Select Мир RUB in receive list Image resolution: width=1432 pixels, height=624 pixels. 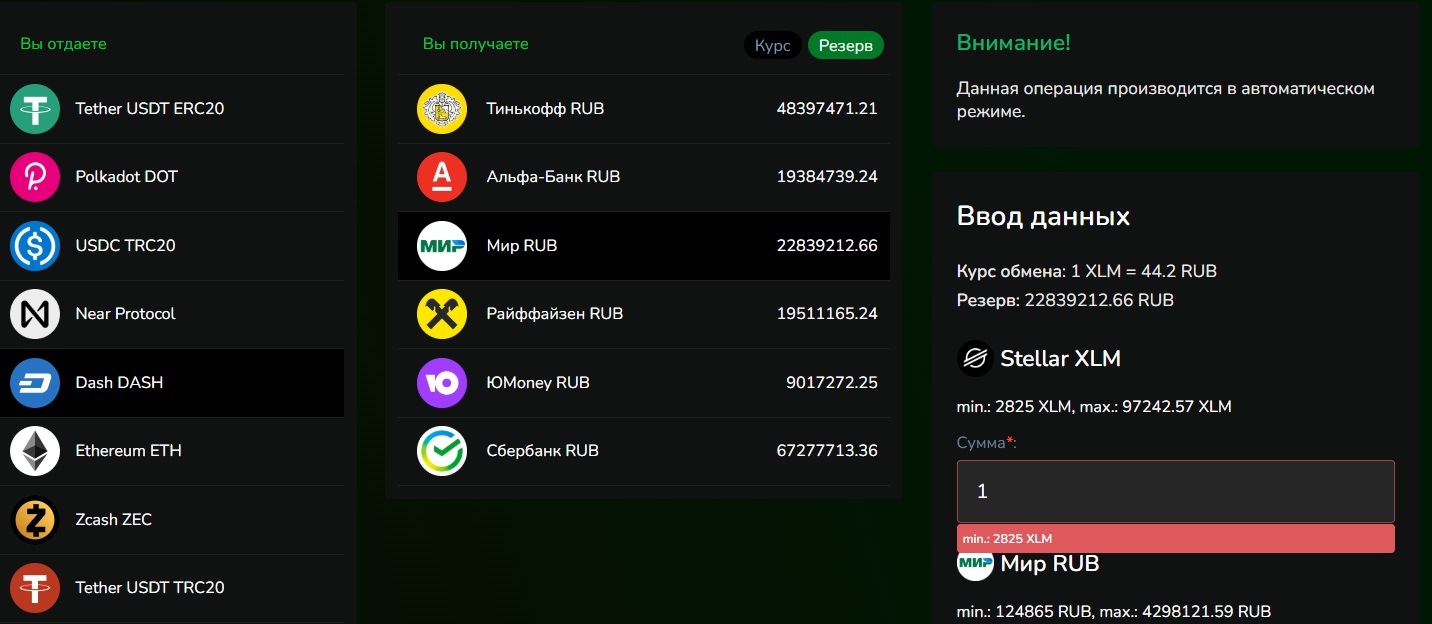[644, 246]
